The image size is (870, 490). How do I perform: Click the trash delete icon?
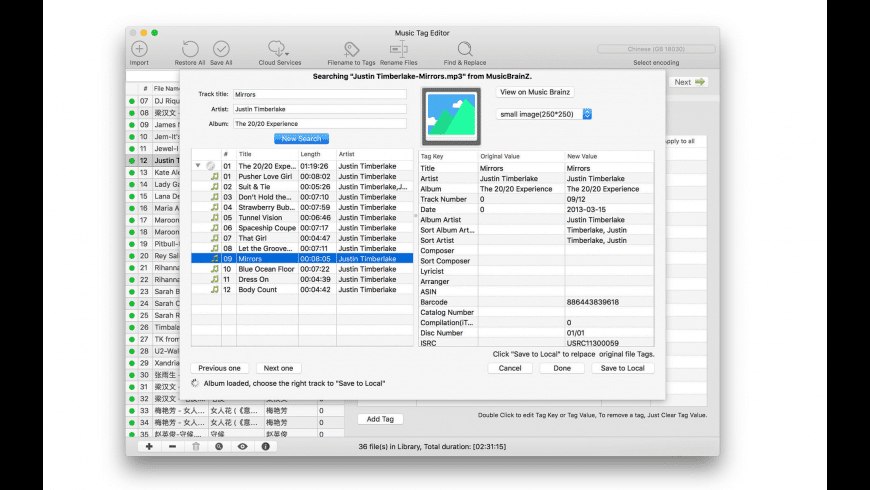point(196,446)
